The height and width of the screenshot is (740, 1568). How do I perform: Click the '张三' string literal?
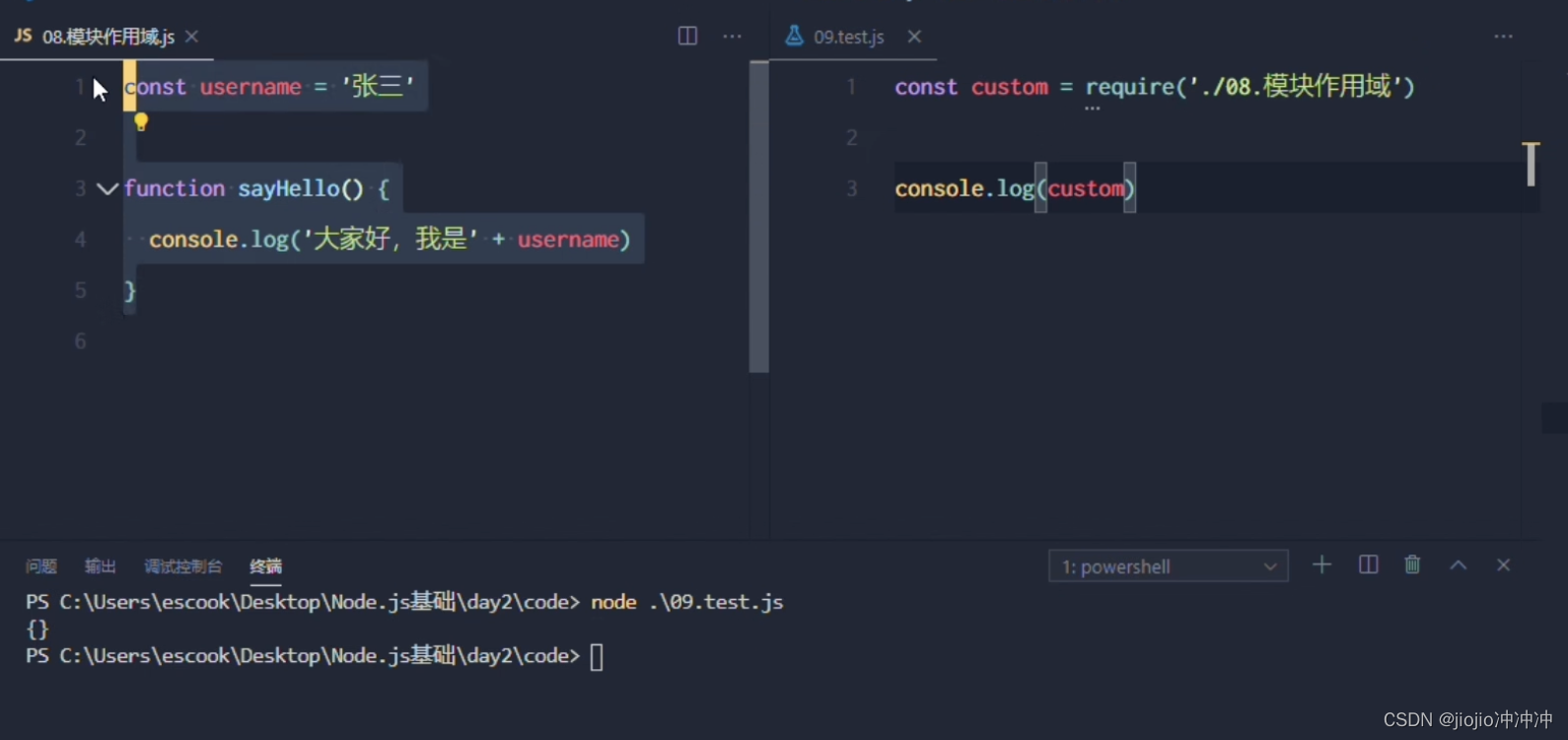pyautogui.click(x=378, y=87)
